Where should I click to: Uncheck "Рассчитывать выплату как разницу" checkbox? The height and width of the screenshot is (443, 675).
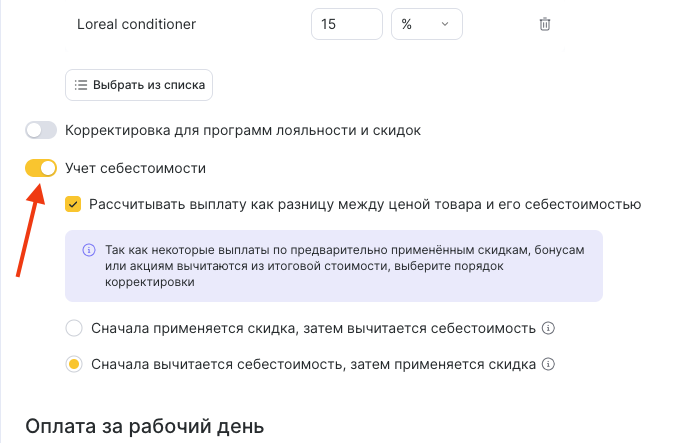[73, 205]
